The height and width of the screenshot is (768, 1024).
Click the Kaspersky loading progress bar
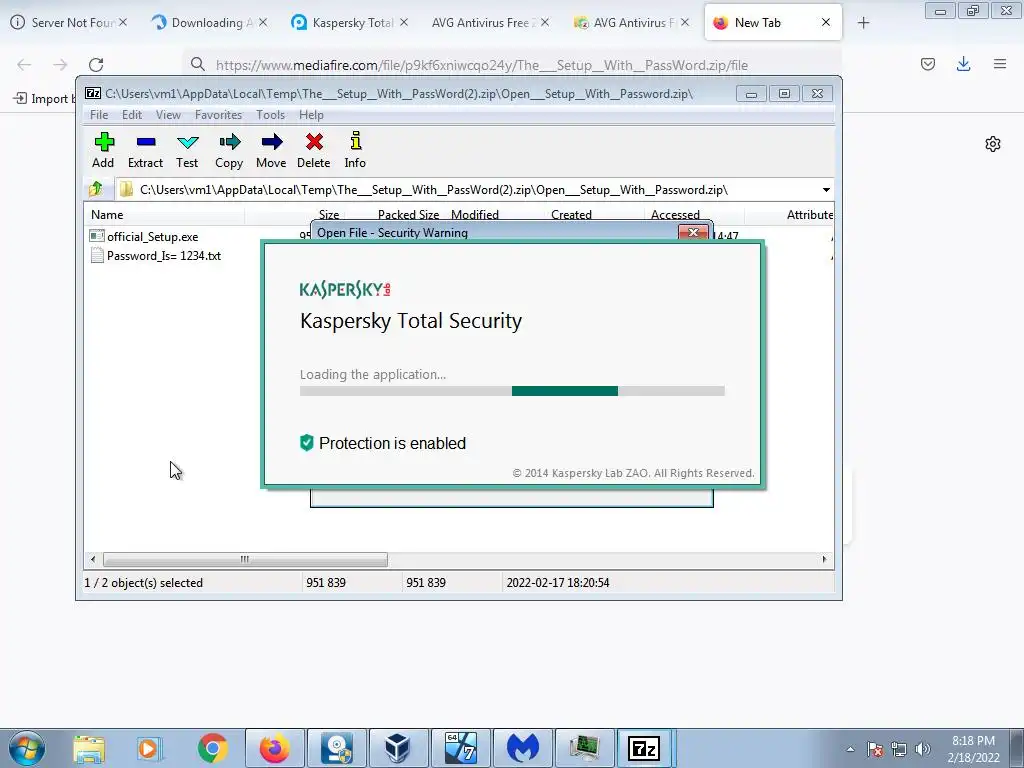pyautogui.click(x=512, y=391)
